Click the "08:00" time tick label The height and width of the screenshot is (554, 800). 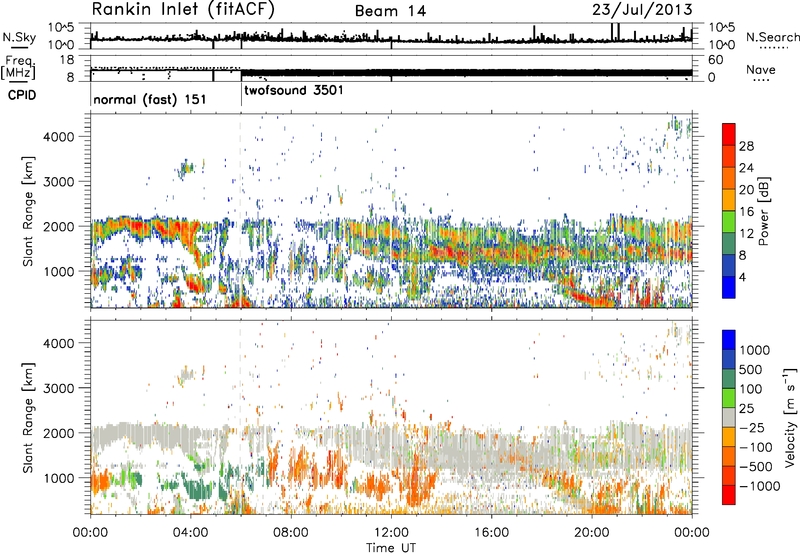pyautogui.click(x=291, y=533)
